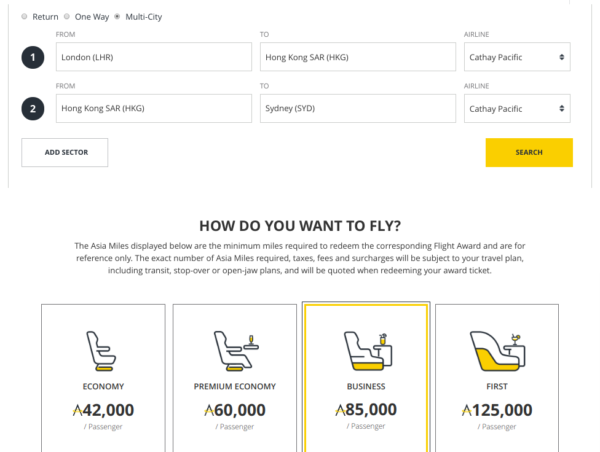Click the Premium Economy seat icon

[x=234, y=350]
